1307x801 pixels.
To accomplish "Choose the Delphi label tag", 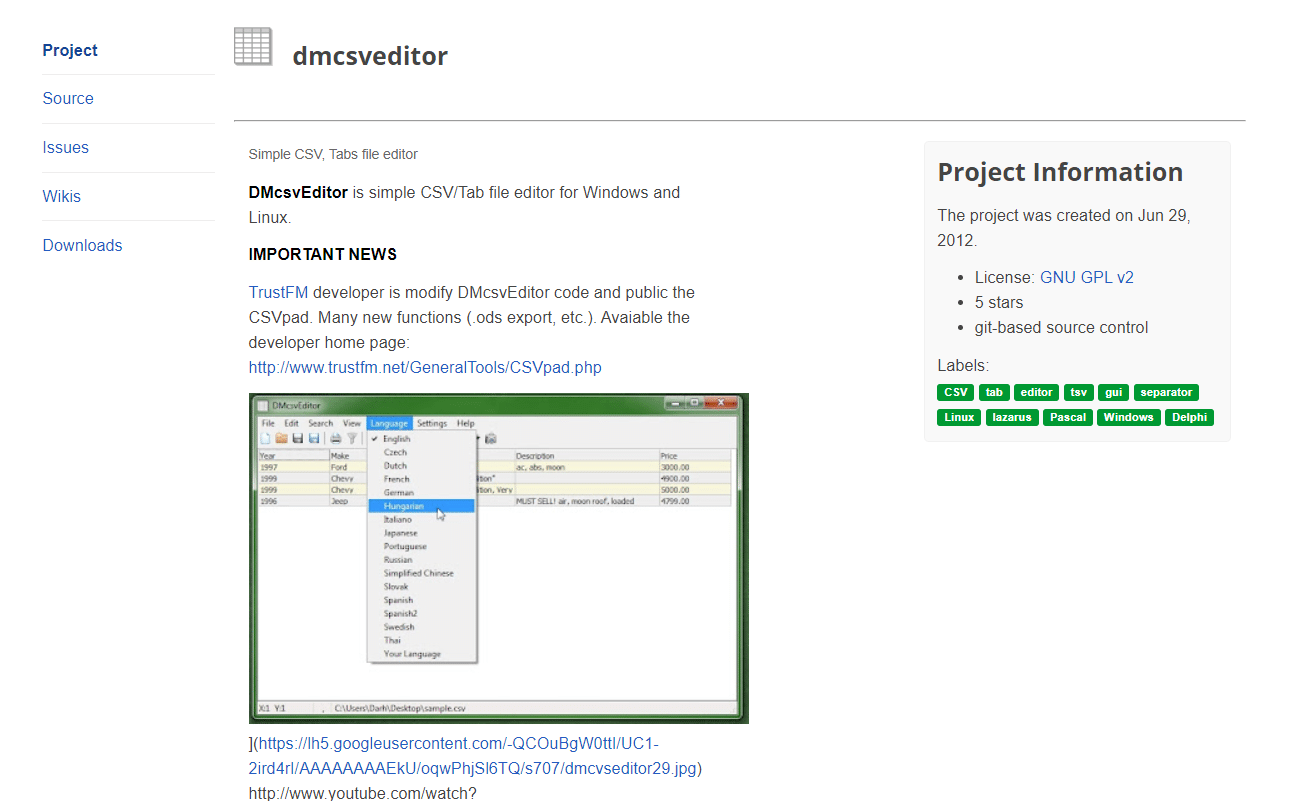I will click(1189, 417).
